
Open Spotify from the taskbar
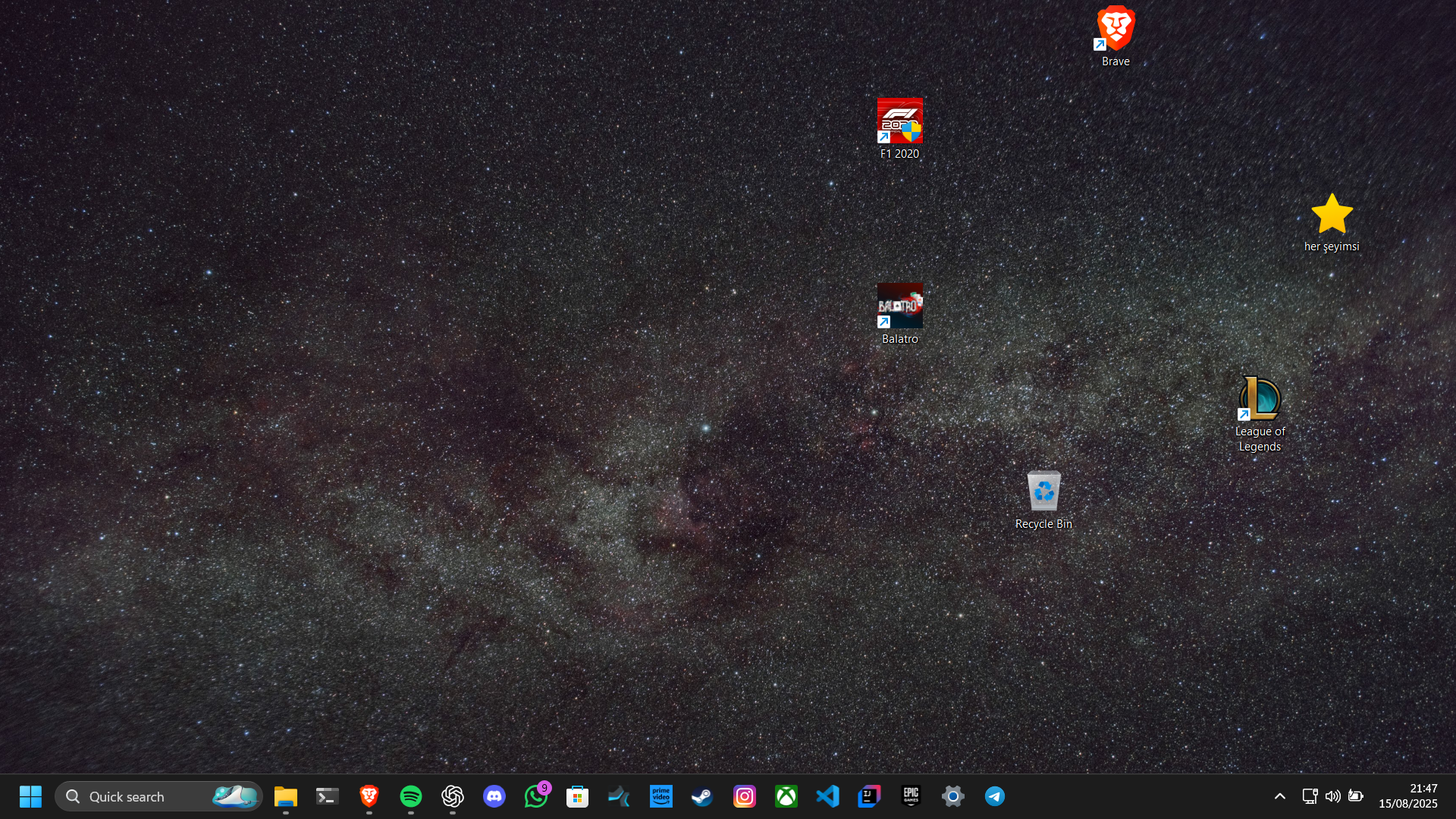411,796
